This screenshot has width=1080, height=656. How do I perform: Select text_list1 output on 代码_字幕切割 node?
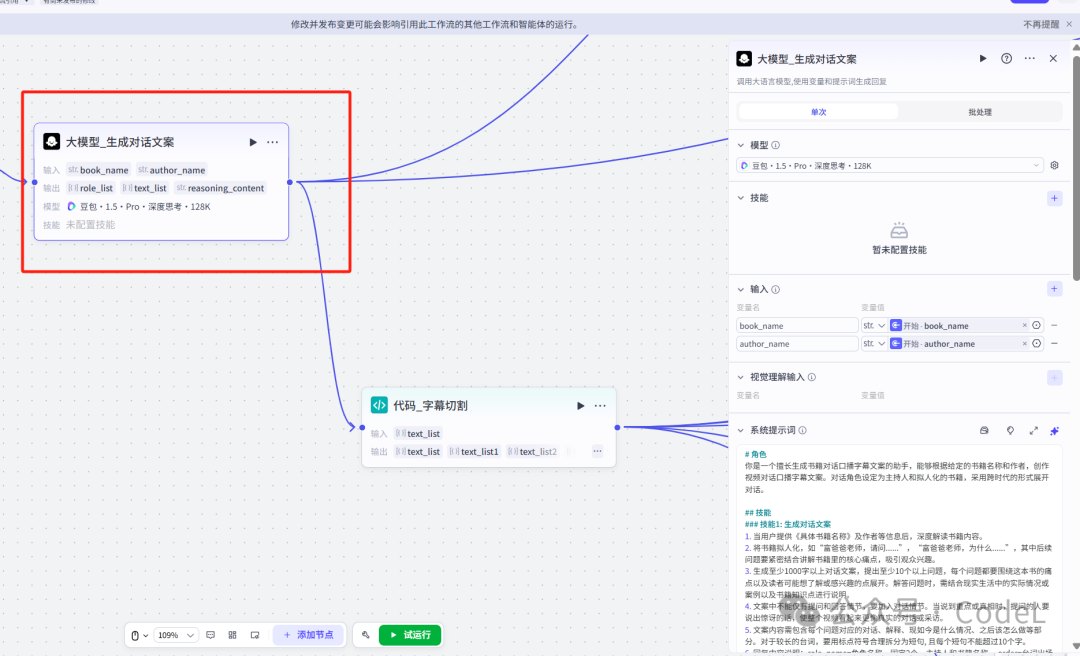point(473,452)
